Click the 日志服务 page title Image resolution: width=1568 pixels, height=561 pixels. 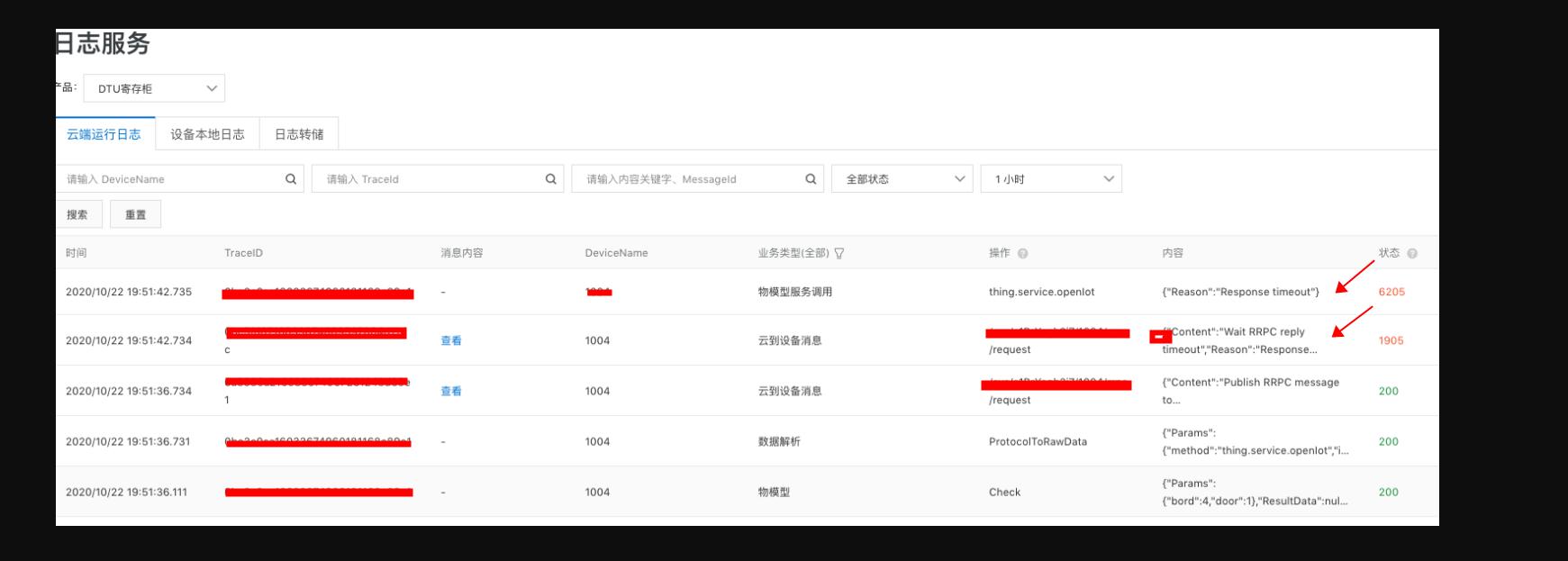click(103, 43)
